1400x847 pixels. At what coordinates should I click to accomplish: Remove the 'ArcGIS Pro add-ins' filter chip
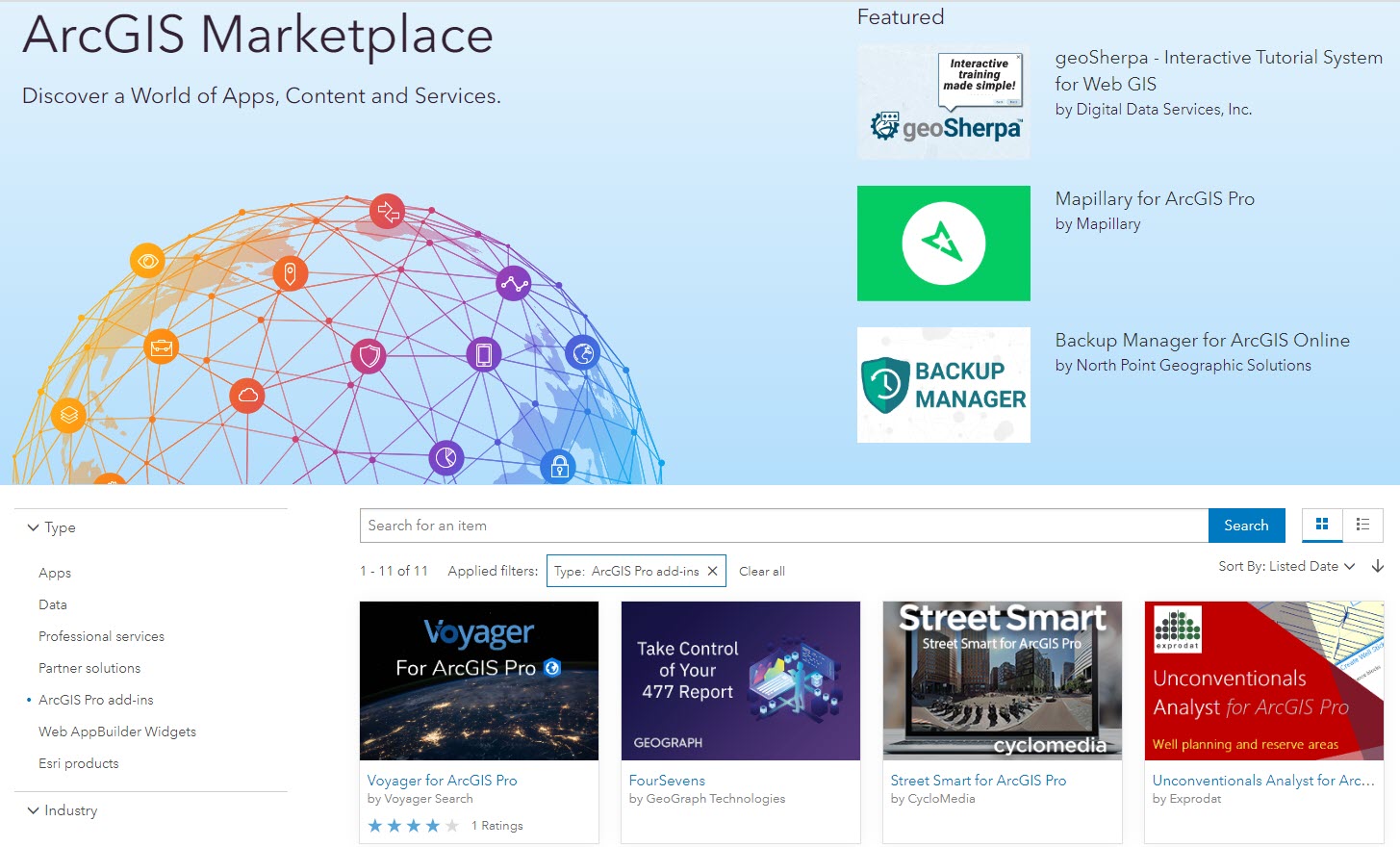point(711,570)
